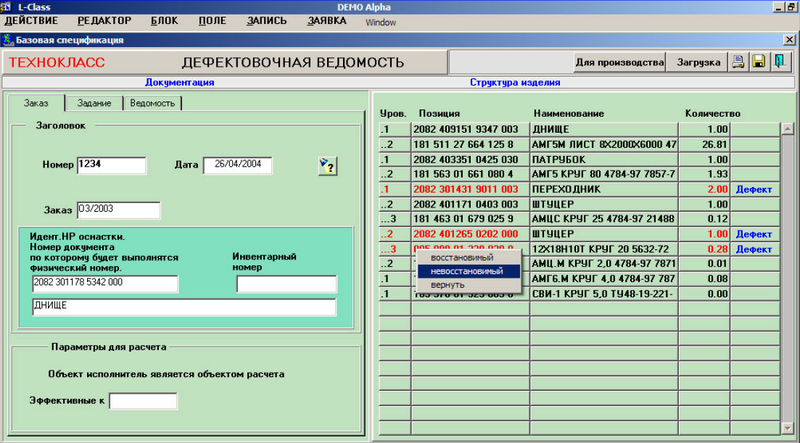
Task: Click the Структура изделия header link
Action: coord(515,82)
